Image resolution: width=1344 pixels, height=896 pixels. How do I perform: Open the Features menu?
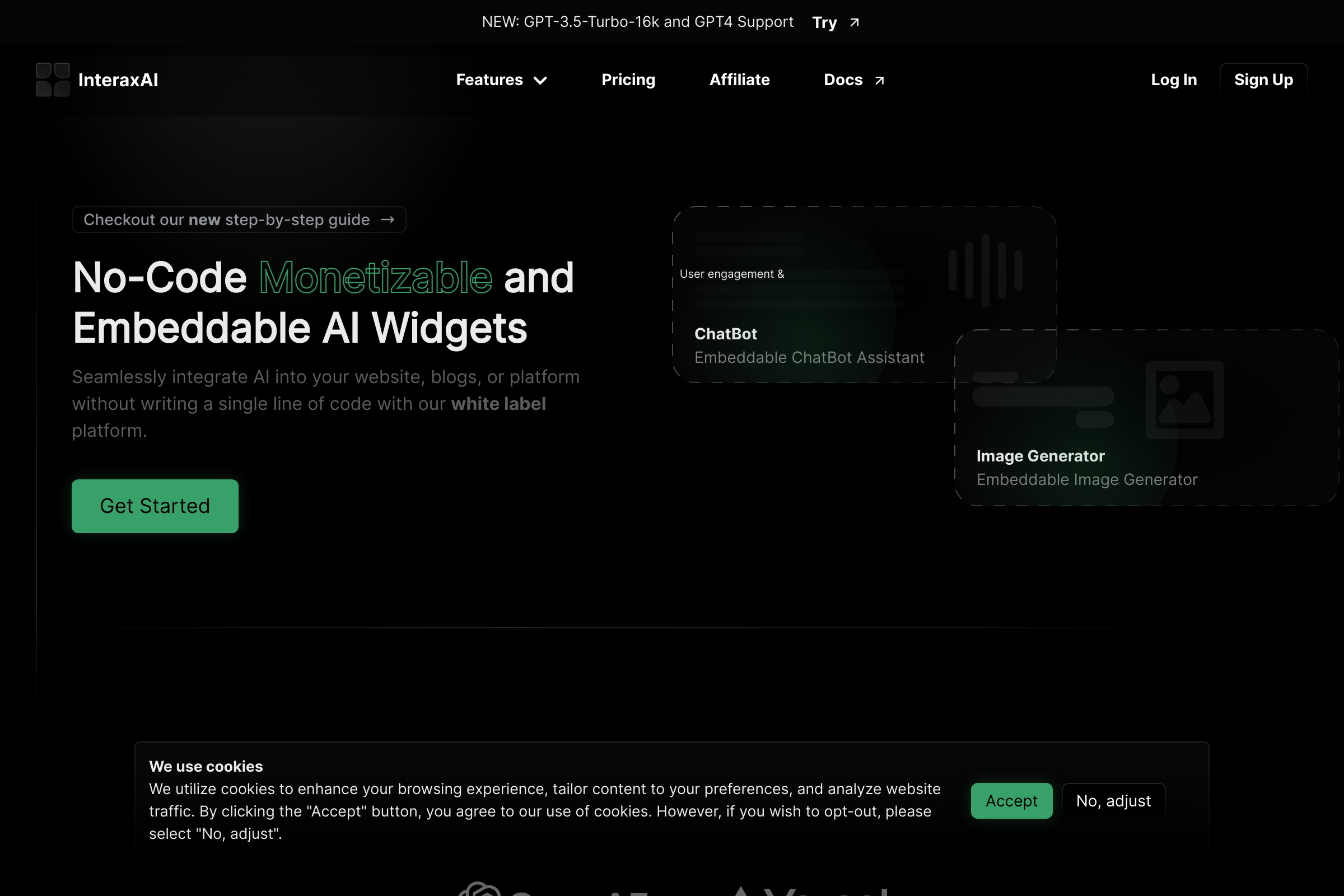click(x=489, y=80)
